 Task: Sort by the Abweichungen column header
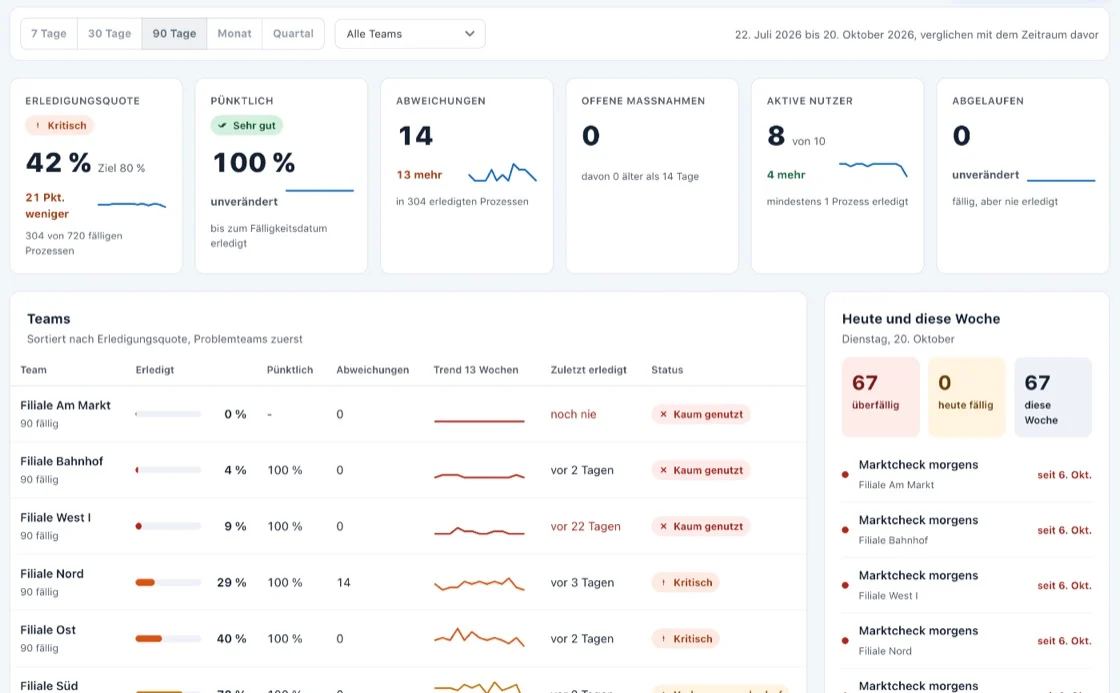point(373,370)
